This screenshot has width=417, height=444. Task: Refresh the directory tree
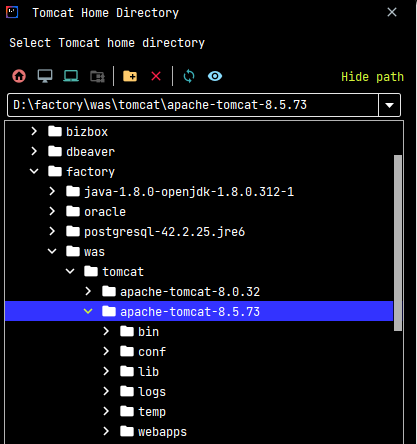pyautogui.click(x=189, y=76)
